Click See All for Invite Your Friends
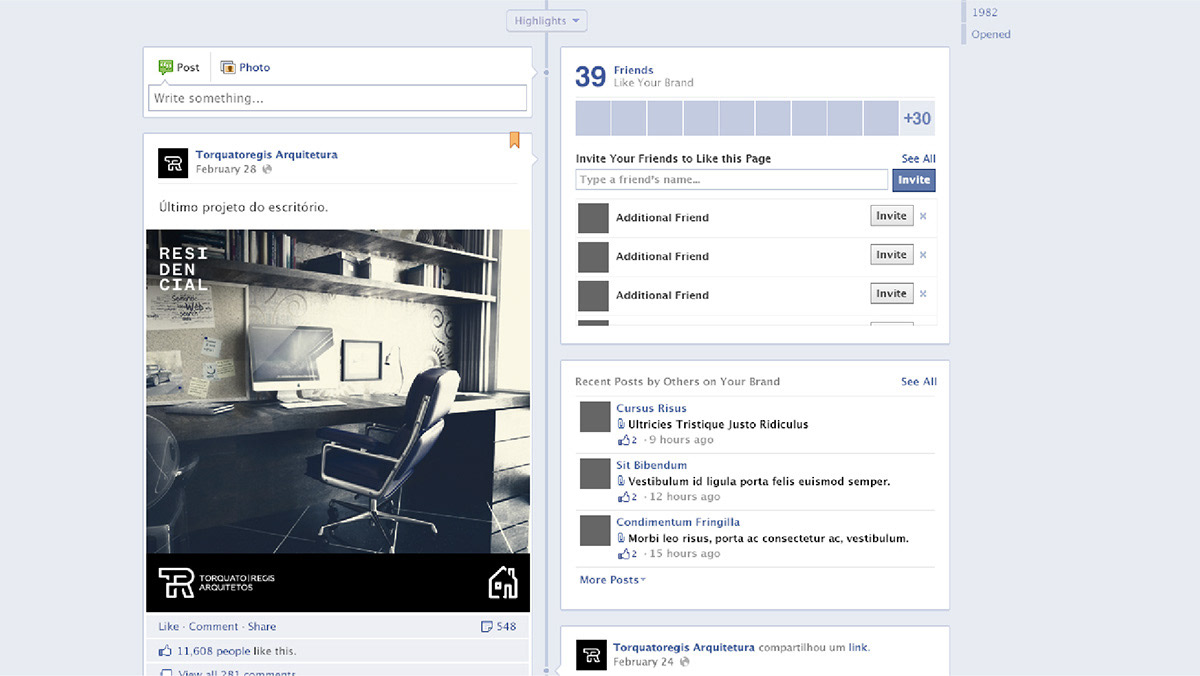The height and width of the screenshot is (676, 1200). [x=918, y=158]
